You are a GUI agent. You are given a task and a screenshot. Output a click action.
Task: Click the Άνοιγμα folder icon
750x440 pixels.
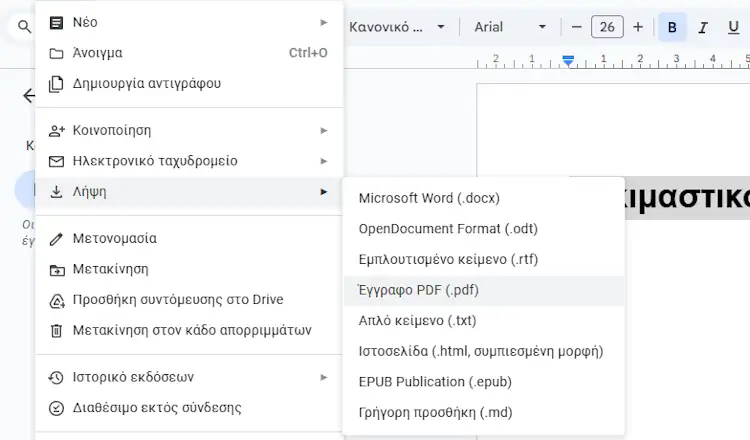point(56,53)
